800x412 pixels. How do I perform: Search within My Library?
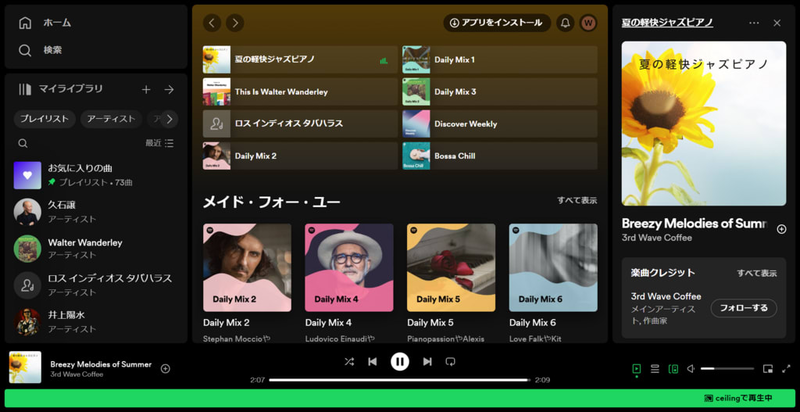[x=23, y=143]
